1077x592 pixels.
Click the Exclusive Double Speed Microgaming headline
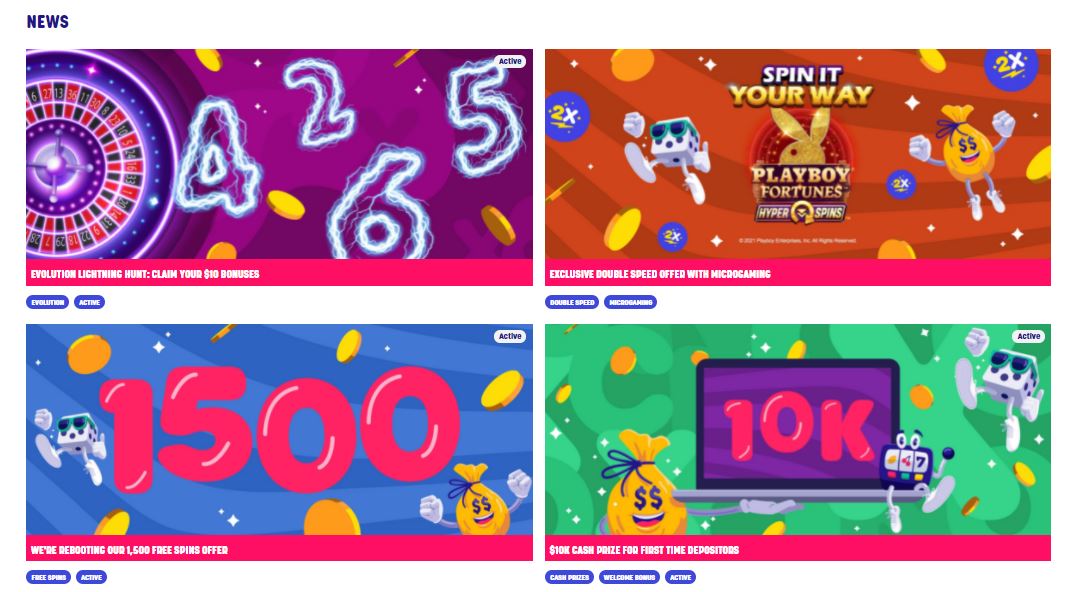659,274
